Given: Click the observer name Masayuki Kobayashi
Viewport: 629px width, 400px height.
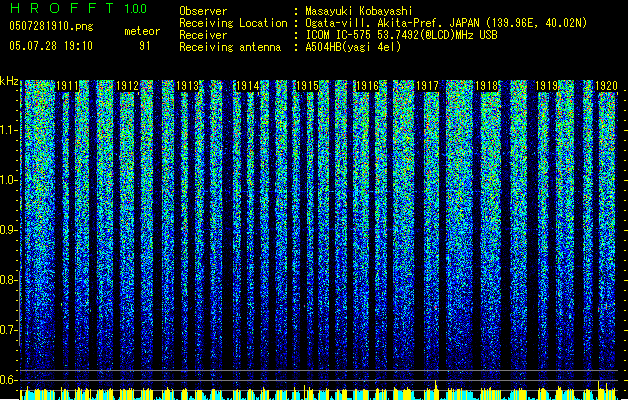Looking at the screenshot, I should [359, 11].
